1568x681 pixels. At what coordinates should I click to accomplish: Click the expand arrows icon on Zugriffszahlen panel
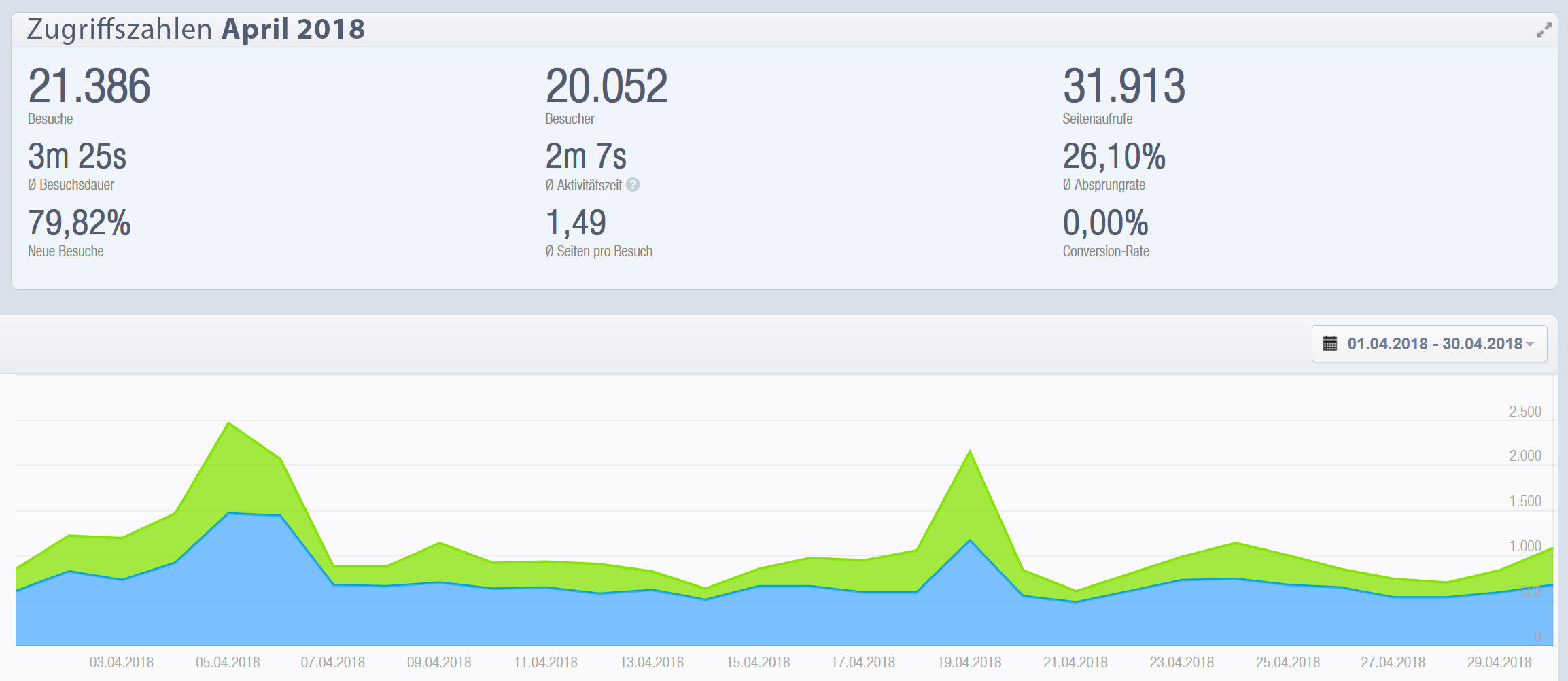[x=1544, y=31]
